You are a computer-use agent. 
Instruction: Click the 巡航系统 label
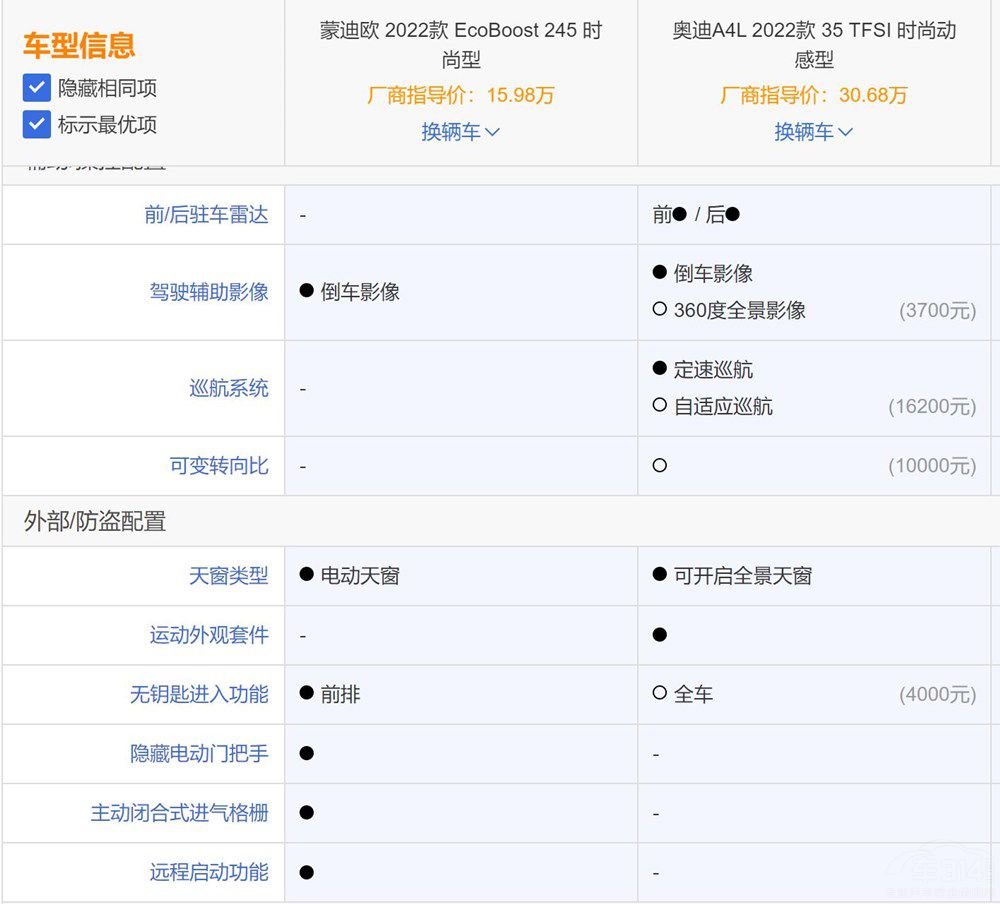point(231,388)
